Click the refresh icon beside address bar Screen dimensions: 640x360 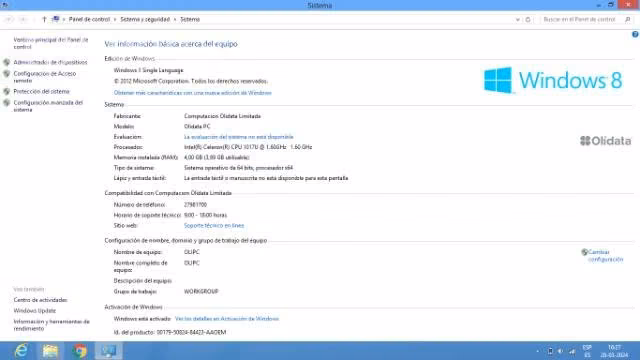pos(528,20)
